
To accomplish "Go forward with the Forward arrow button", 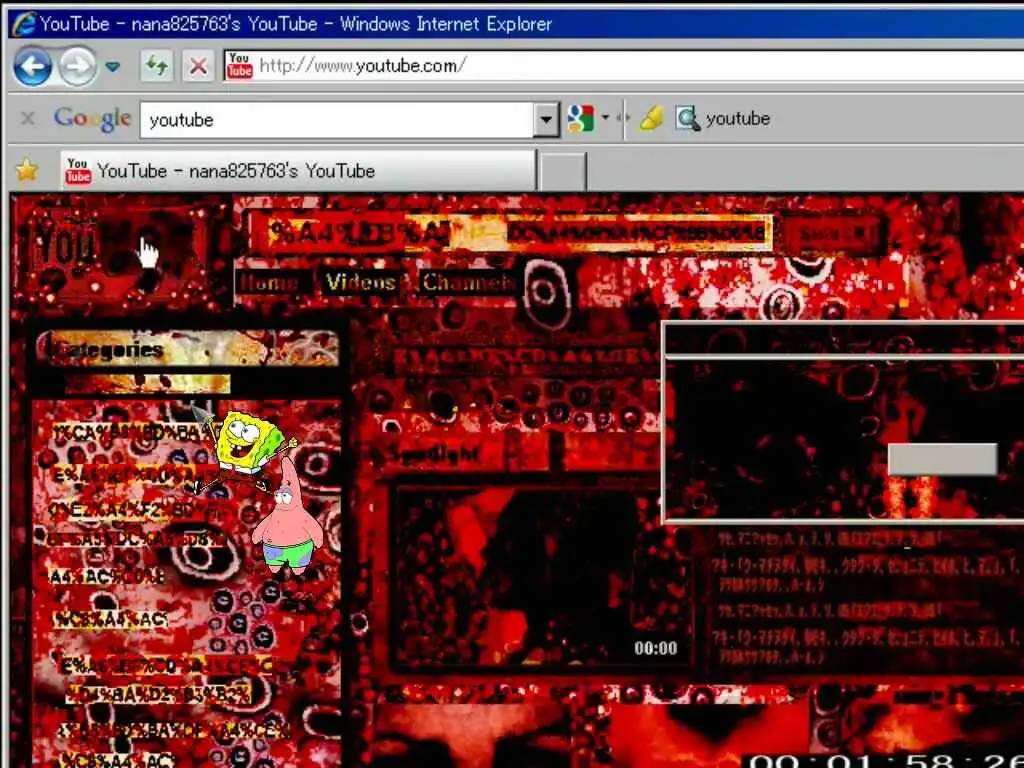I will (77, 66).
